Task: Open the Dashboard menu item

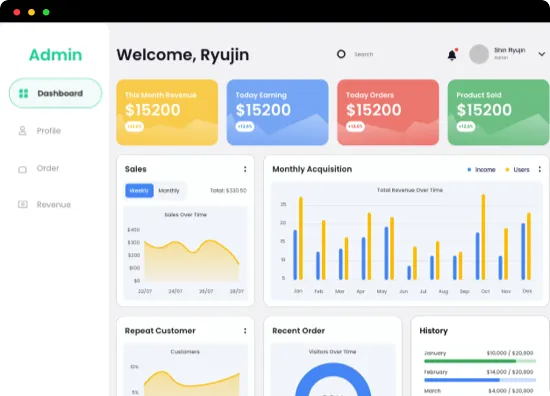Action: coord(55,93)
